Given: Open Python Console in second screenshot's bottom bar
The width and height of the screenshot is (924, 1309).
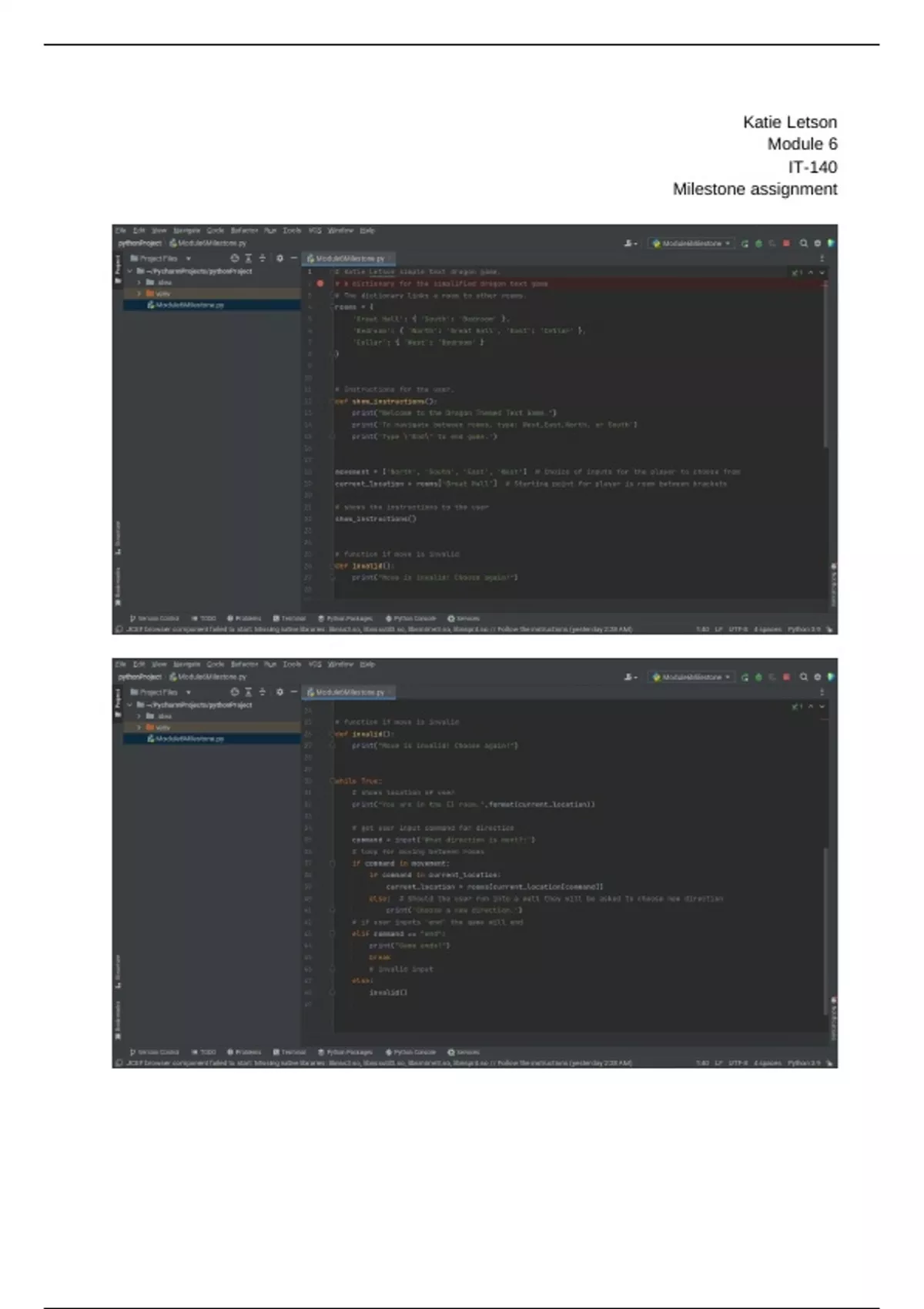Looking at the screenshot, I should pos(410,1052).
